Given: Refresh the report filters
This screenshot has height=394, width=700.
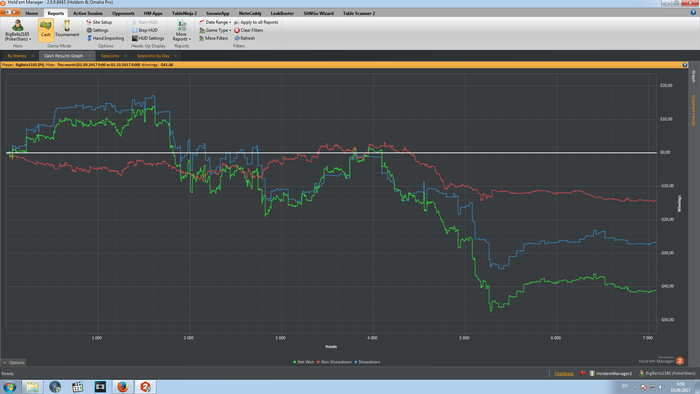Looking at the screenshot, I should tap(245, 38).
